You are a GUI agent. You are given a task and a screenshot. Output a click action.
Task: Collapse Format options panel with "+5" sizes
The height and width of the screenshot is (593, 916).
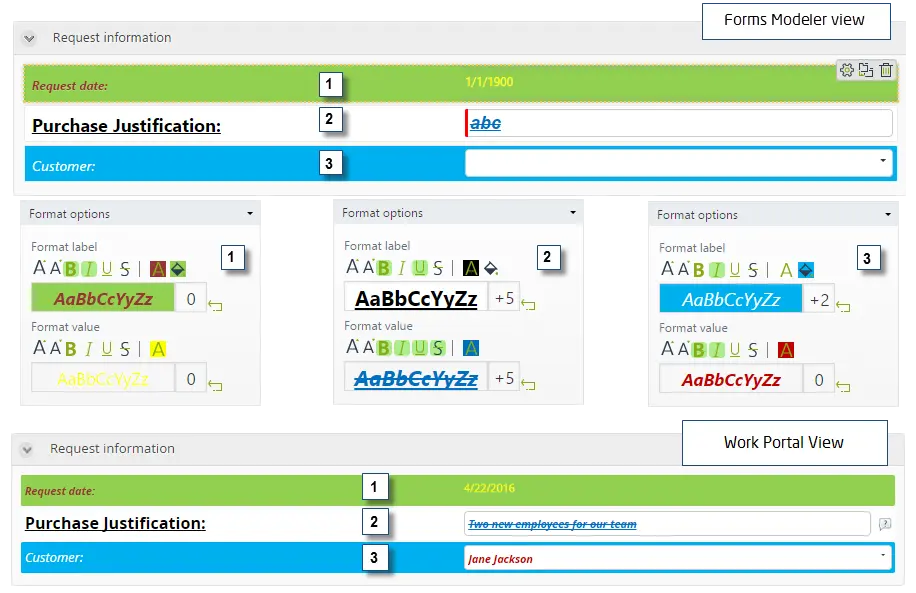[572, 213]
